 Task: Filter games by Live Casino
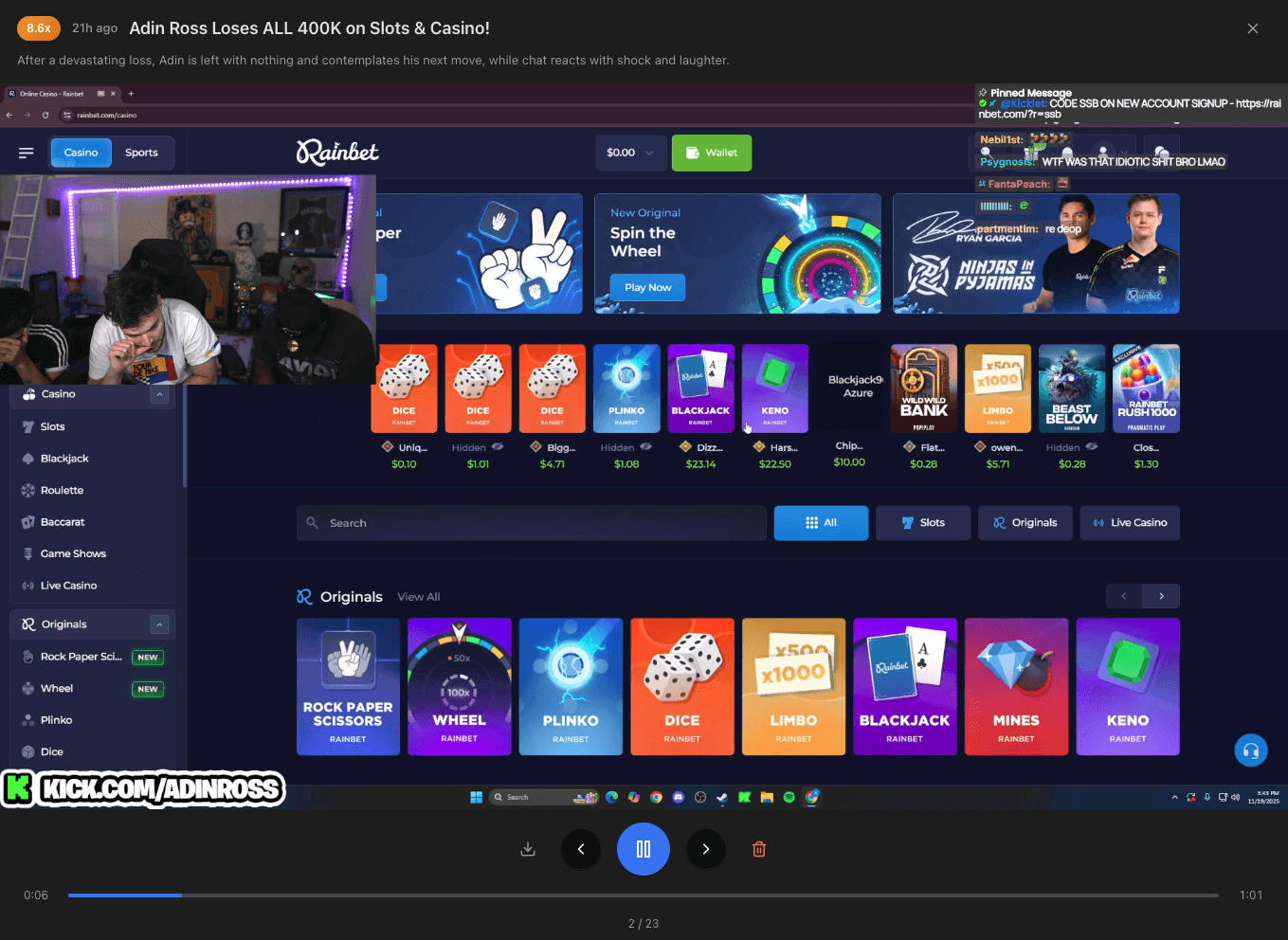[x=1130, y=523]
